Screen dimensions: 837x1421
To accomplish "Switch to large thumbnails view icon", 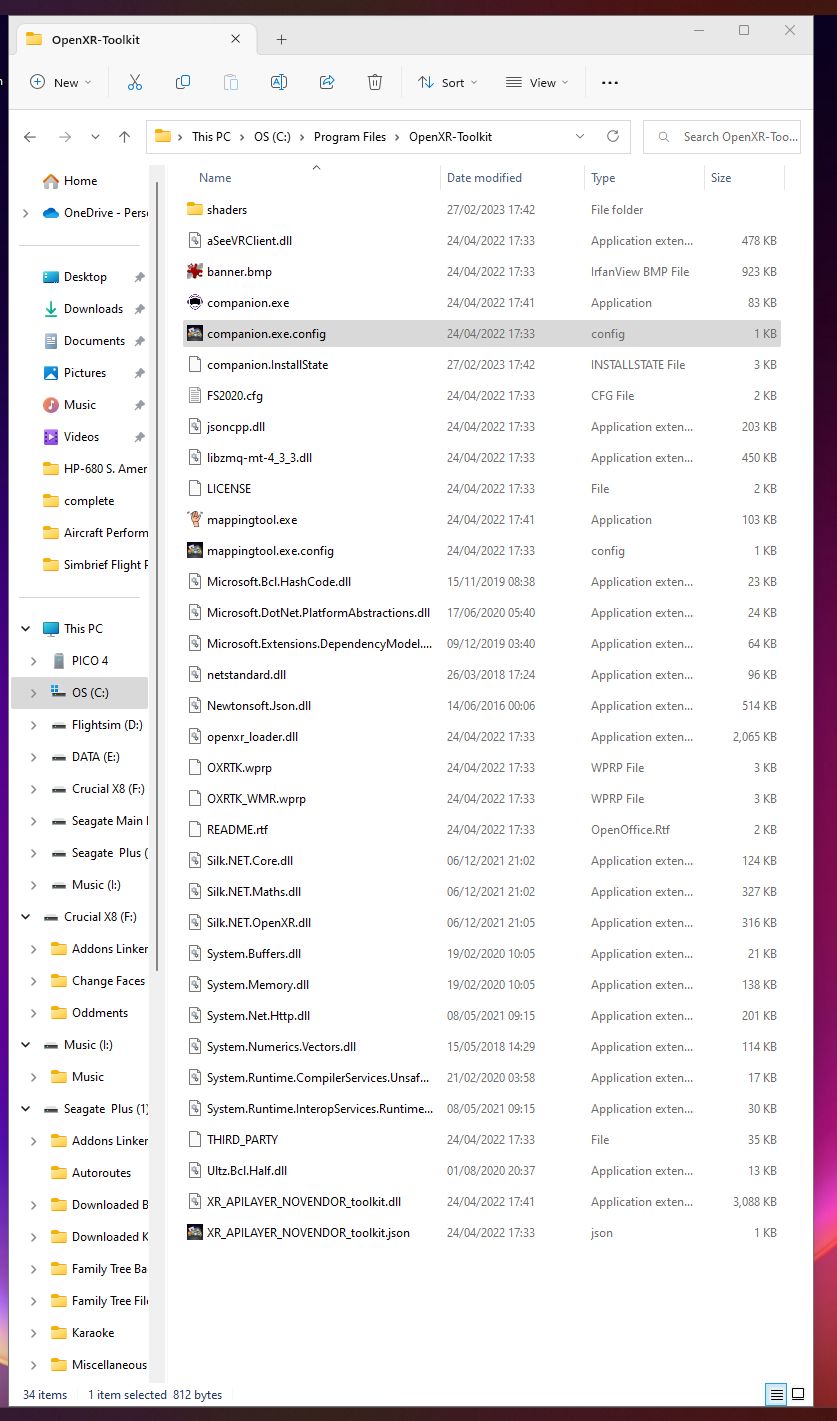I will [x=798, y=1393].
